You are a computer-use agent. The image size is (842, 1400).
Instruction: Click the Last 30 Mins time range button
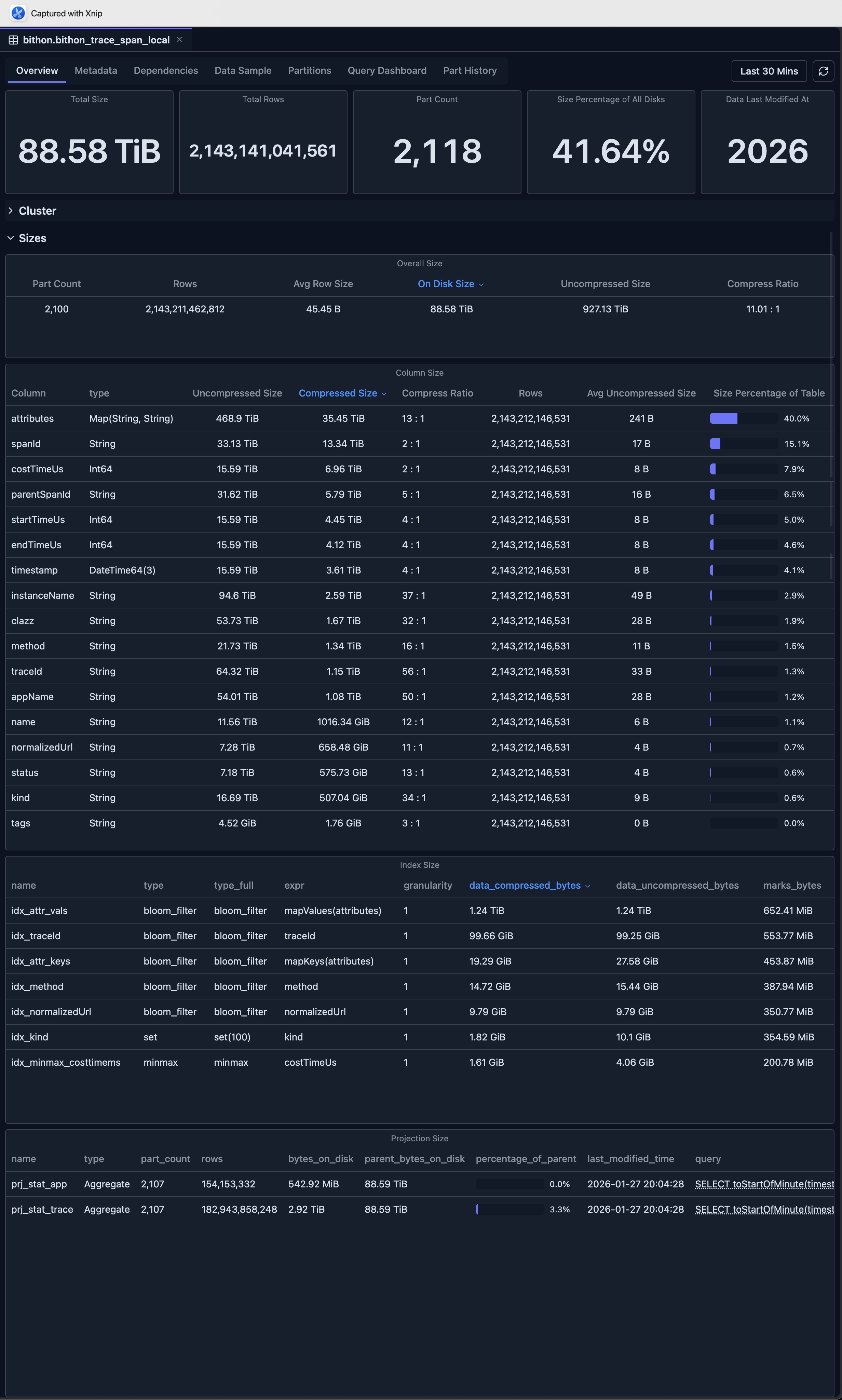pyautogui.click(x=769, y=71)
